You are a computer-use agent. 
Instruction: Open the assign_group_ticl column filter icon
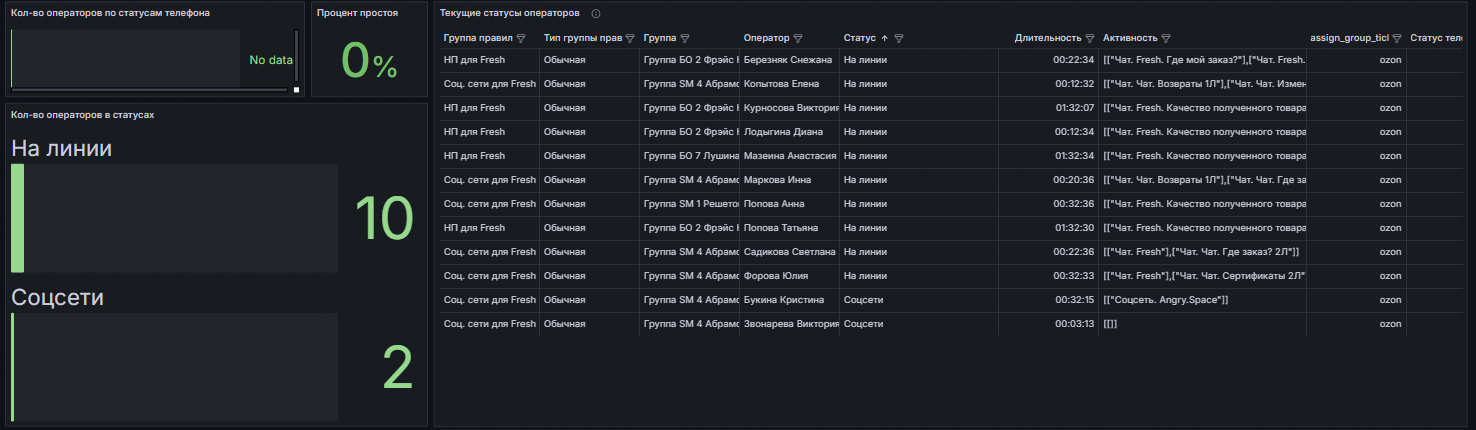pos(1397,39)
